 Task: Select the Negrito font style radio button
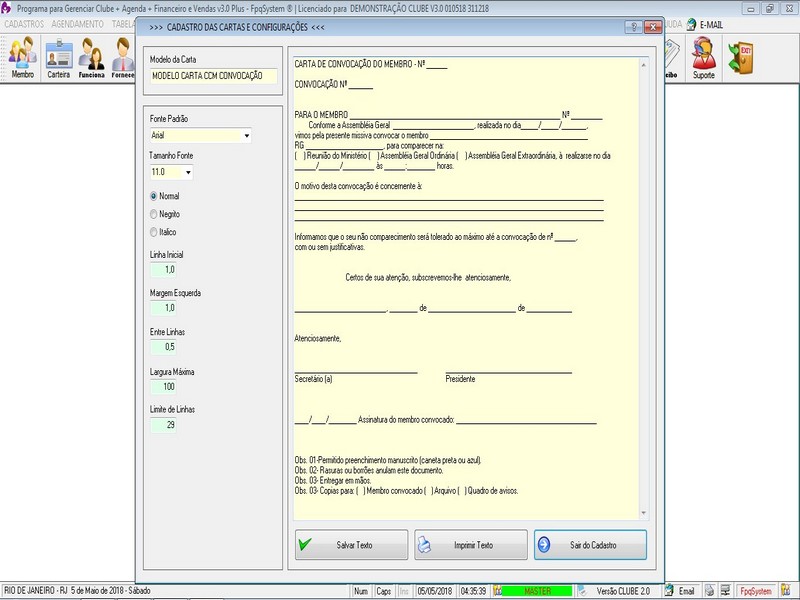point(154,214)
